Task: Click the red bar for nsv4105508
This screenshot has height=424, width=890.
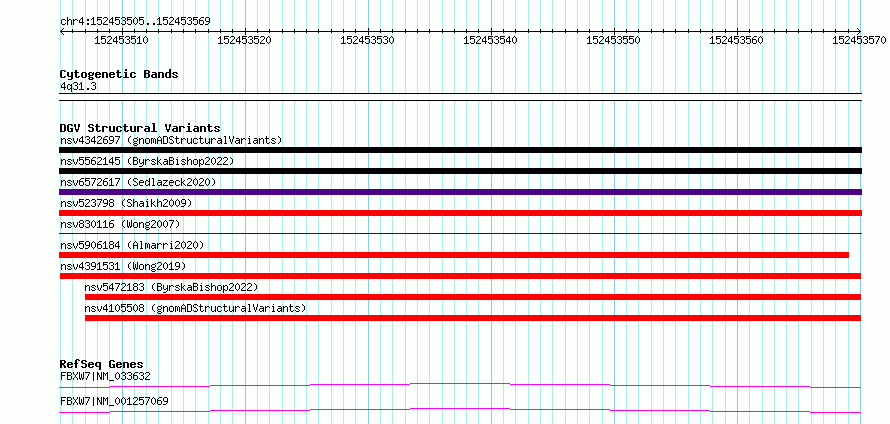Action: click(473, 318)
